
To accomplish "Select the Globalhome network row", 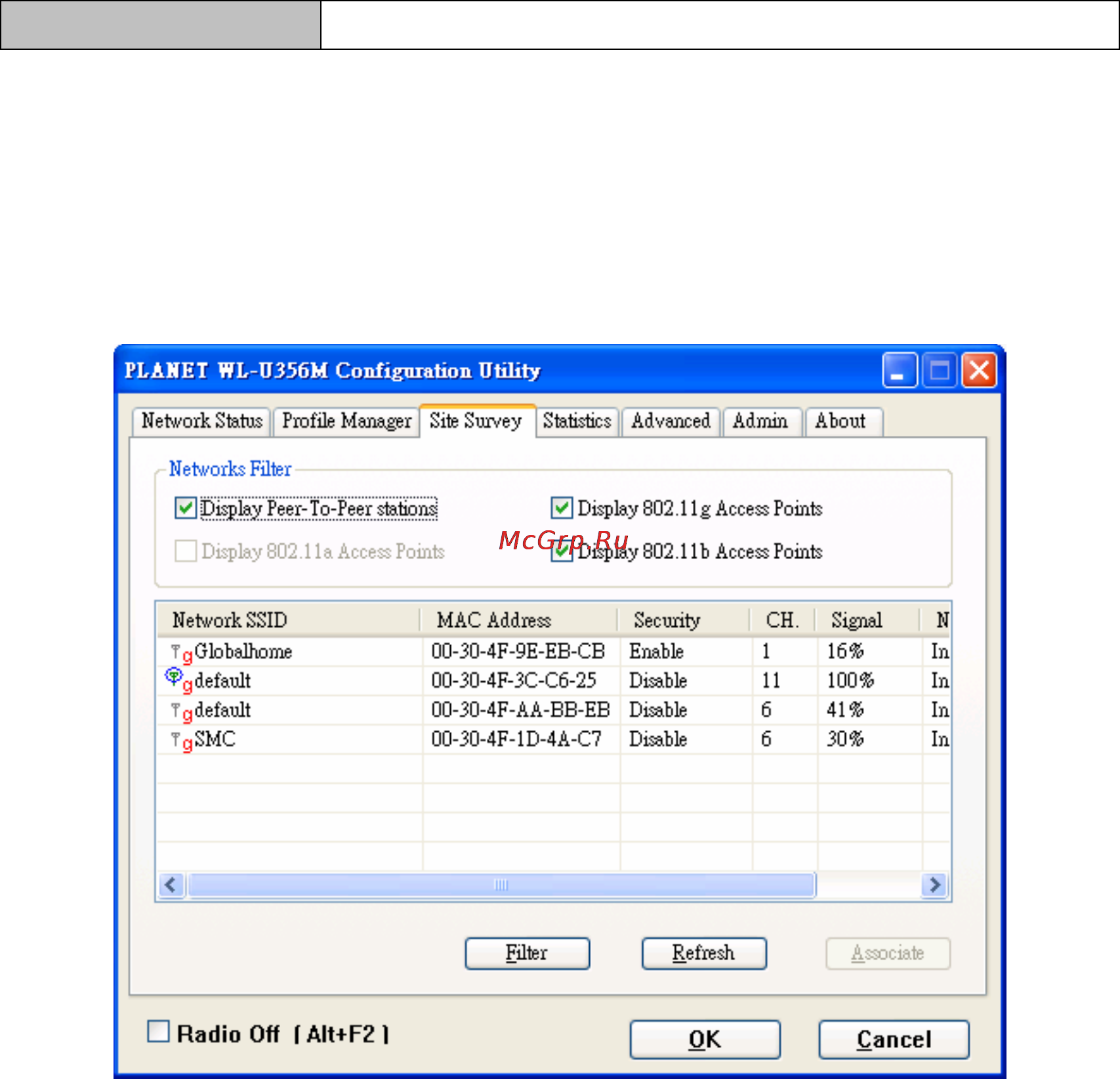I will click(x=553, y=652).
